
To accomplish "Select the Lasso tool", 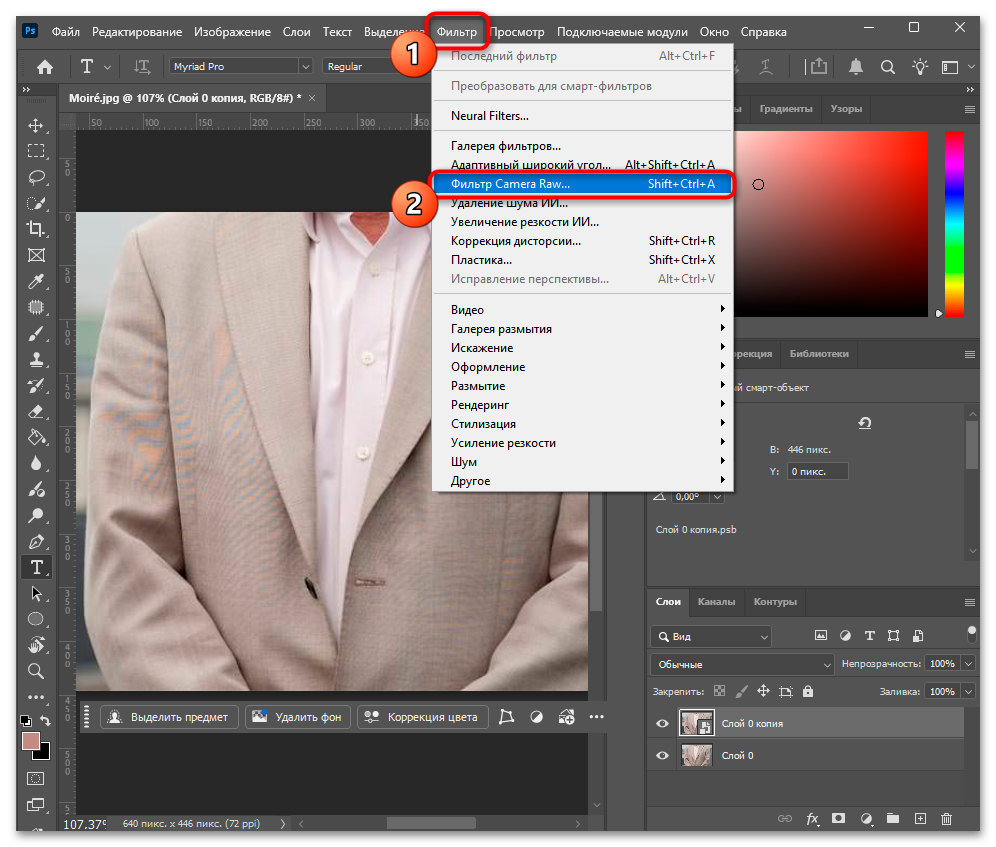I will (36, 177).
